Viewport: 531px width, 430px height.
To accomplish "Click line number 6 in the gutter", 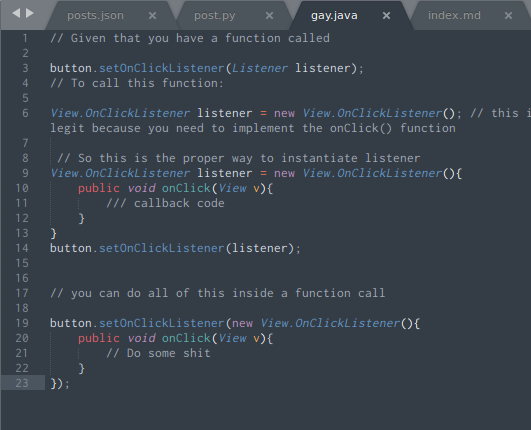I will tap(25, 113).
